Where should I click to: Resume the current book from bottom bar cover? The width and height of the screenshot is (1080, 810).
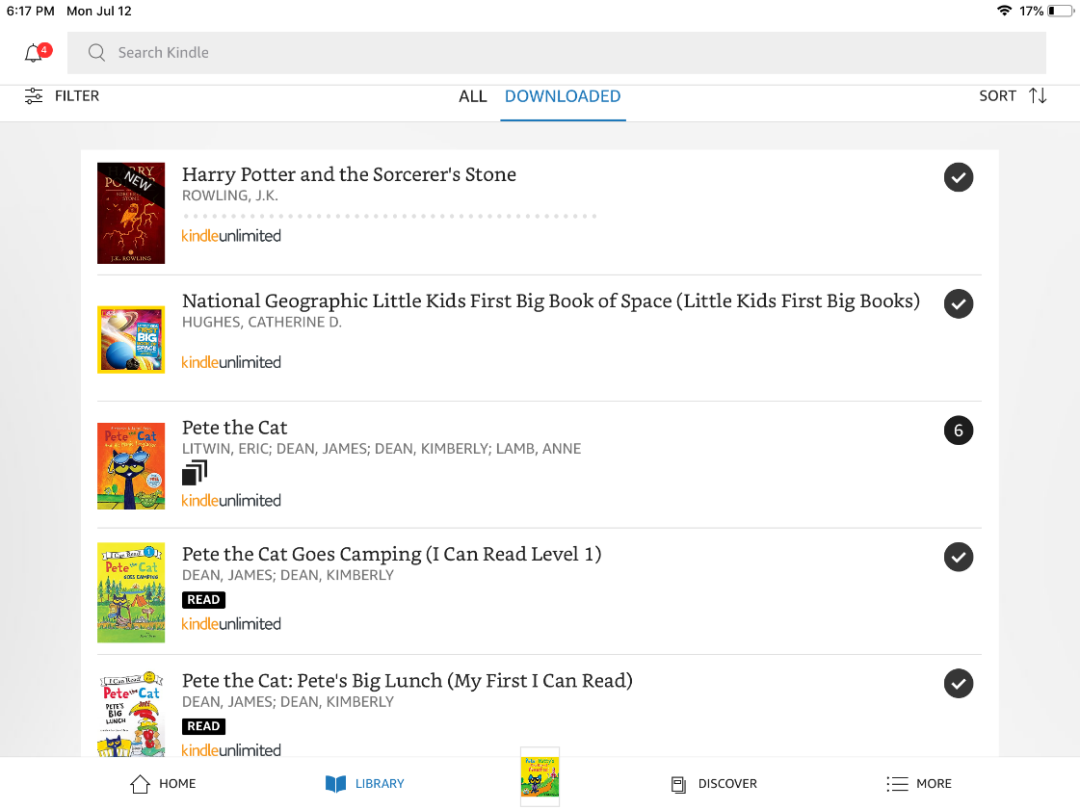[x=540, y=777]
